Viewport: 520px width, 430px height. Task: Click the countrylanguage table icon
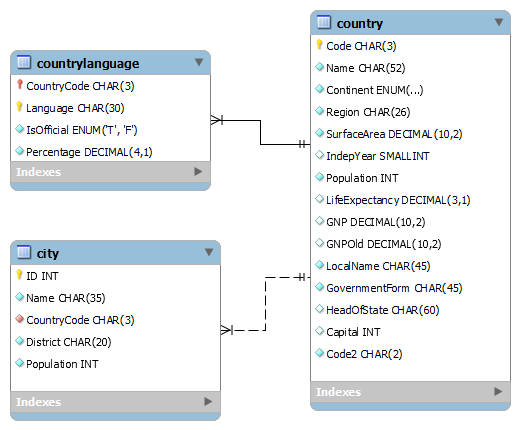tap(24, 62)
